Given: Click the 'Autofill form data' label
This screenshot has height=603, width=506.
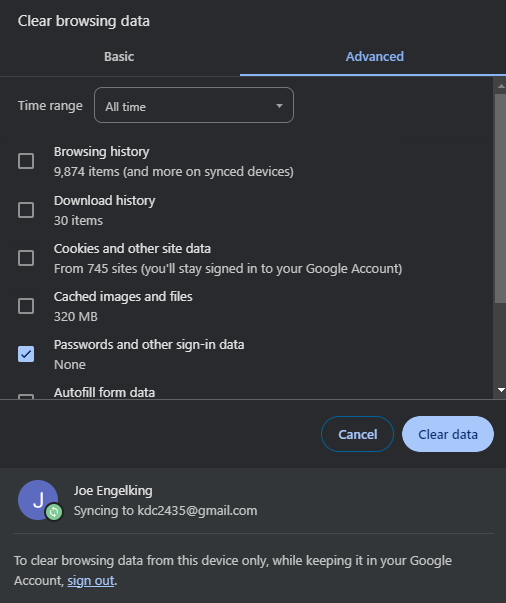Looking at the screenshot, I should click(105, 393).
